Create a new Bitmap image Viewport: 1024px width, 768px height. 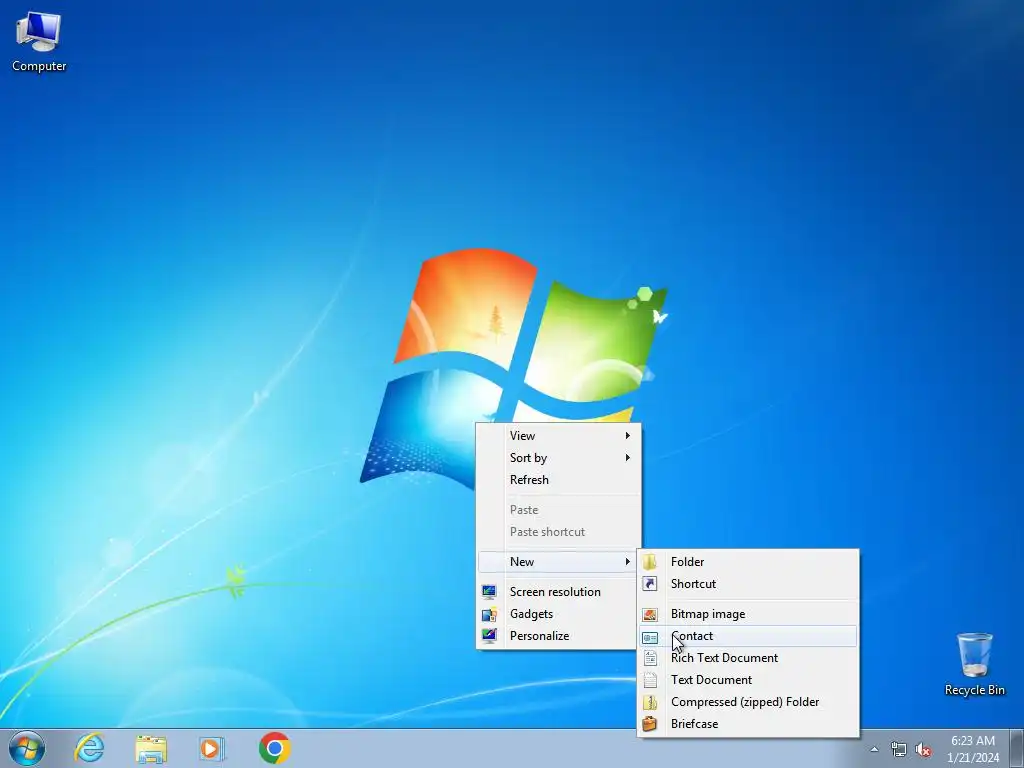point(748,614)
